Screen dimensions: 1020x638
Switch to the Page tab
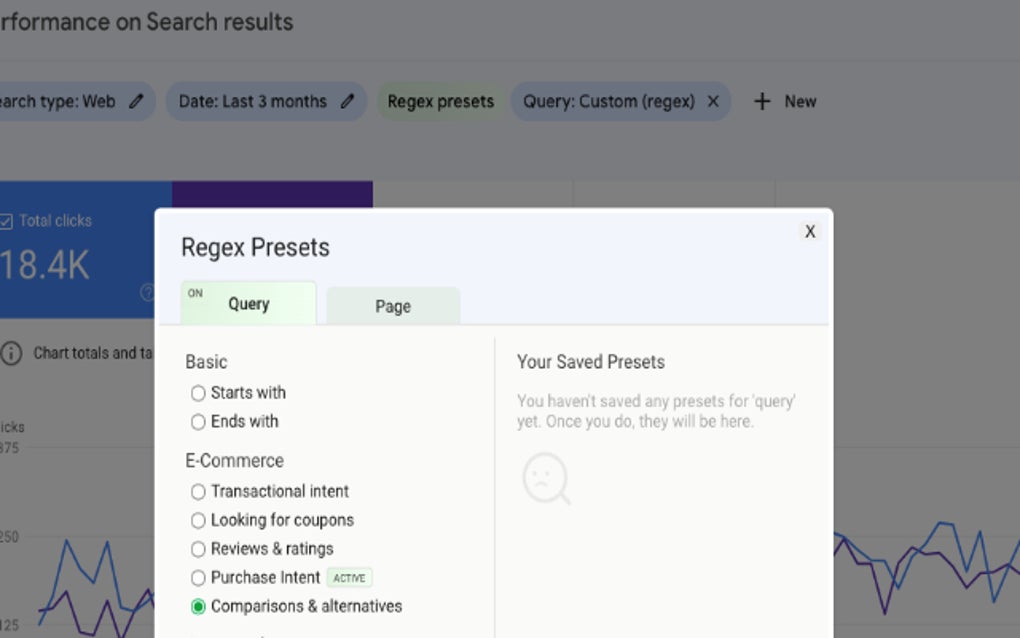pos(392,306)
